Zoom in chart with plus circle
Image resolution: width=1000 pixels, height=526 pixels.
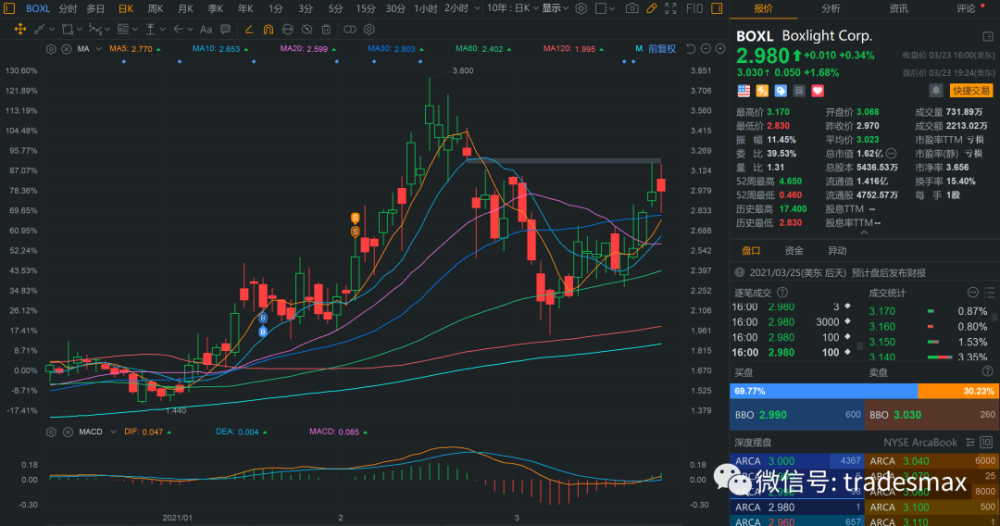[720, 49]
